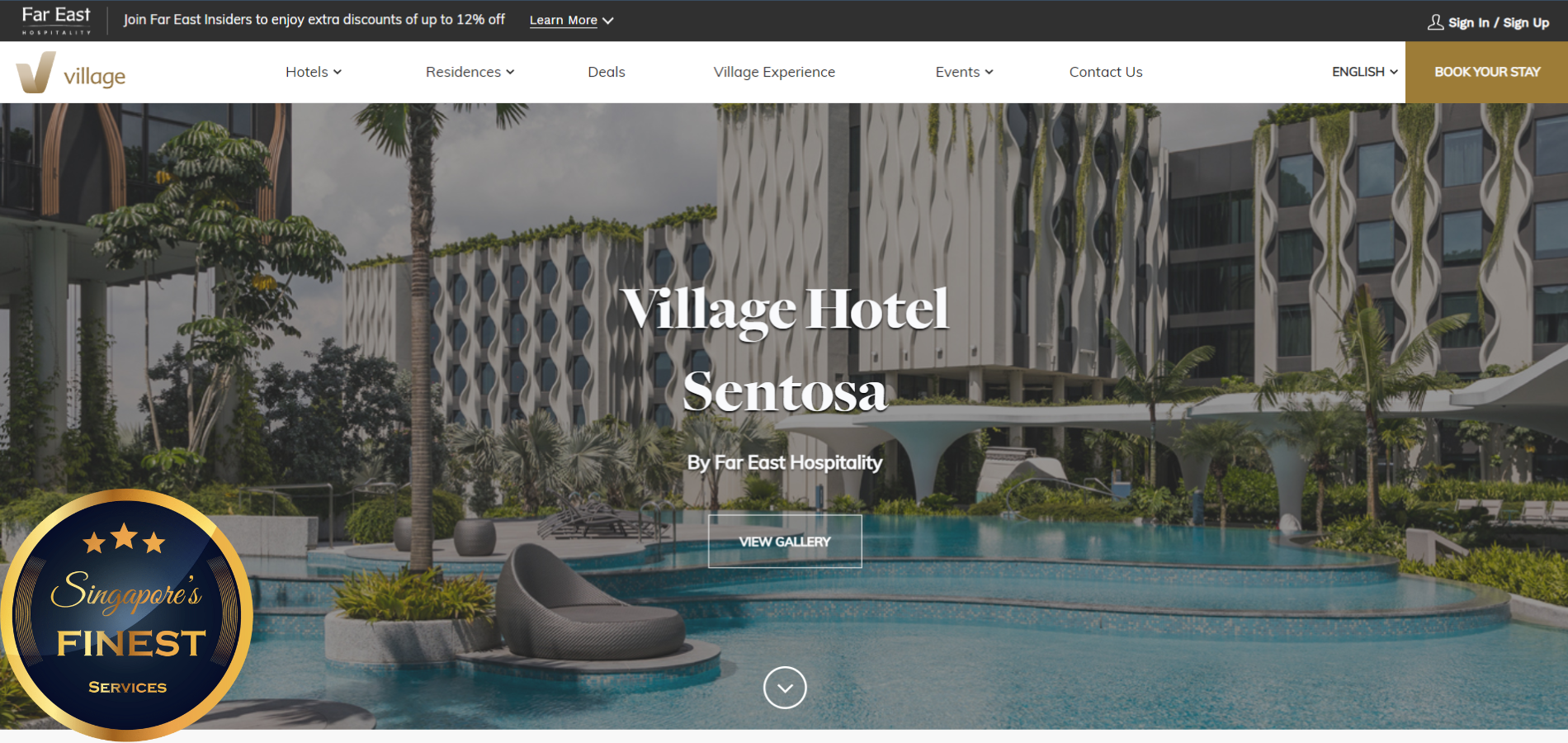This screenshot has height=743, width=1568.
Task: Open the Singapore's Finest Services badge
Action: (126, 615)
